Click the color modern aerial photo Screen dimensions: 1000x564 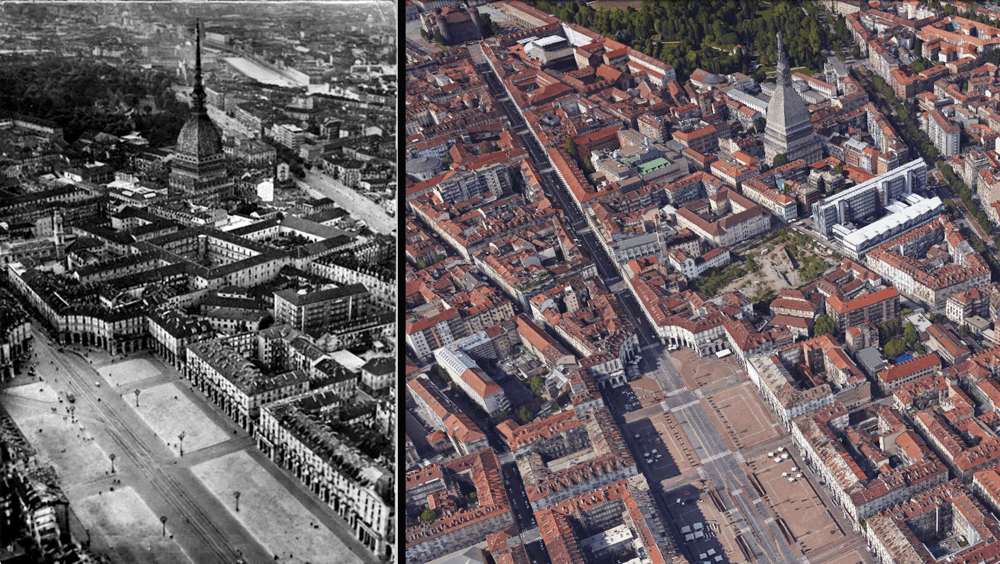pos(703,282)
